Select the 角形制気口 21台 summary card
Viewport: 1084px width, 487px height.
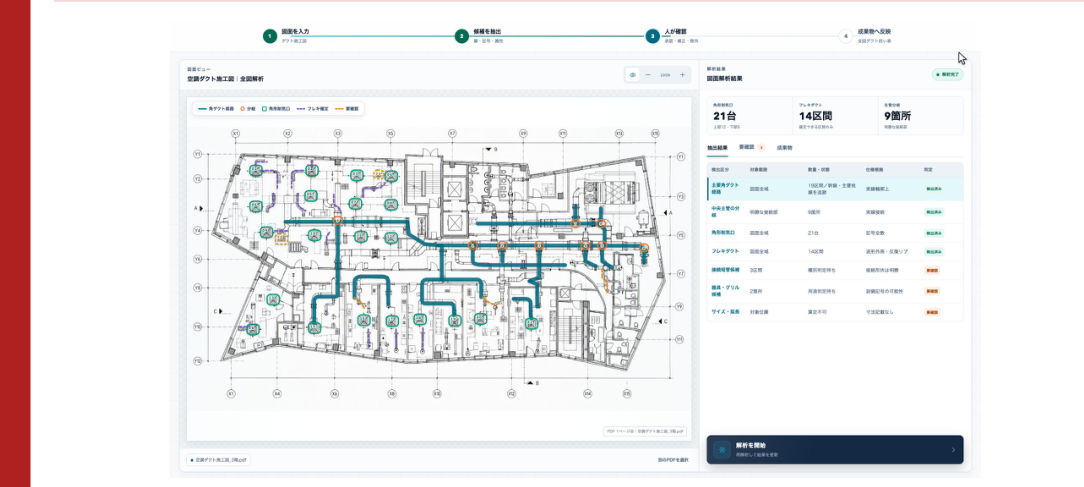(x=749, y=116)
